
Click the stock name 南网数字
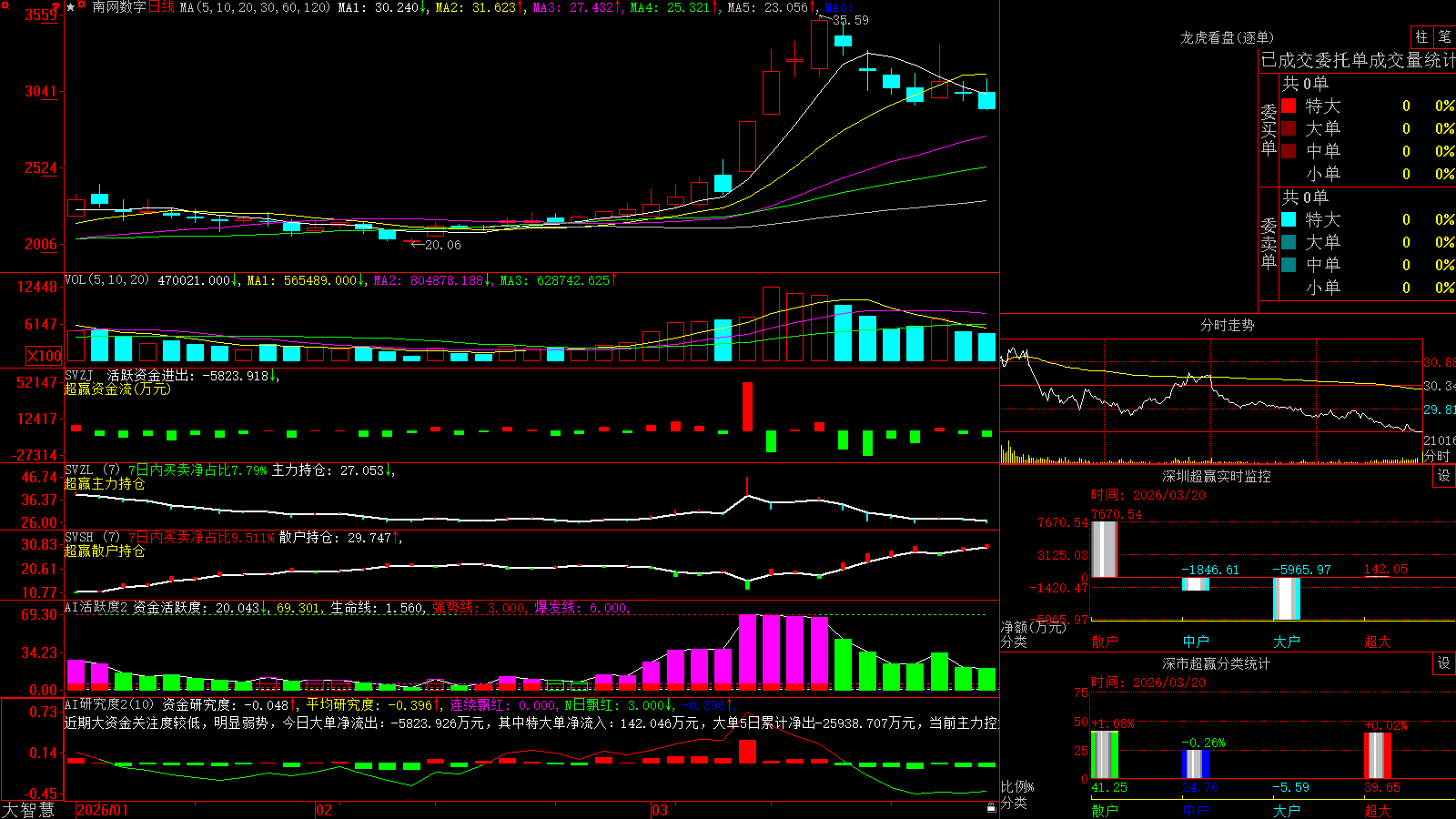pos(119,7)
